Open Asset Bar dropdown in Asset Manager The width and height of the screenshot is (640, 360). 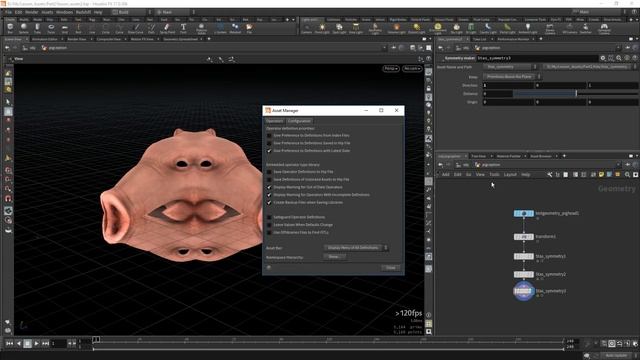tap(356, 248)
